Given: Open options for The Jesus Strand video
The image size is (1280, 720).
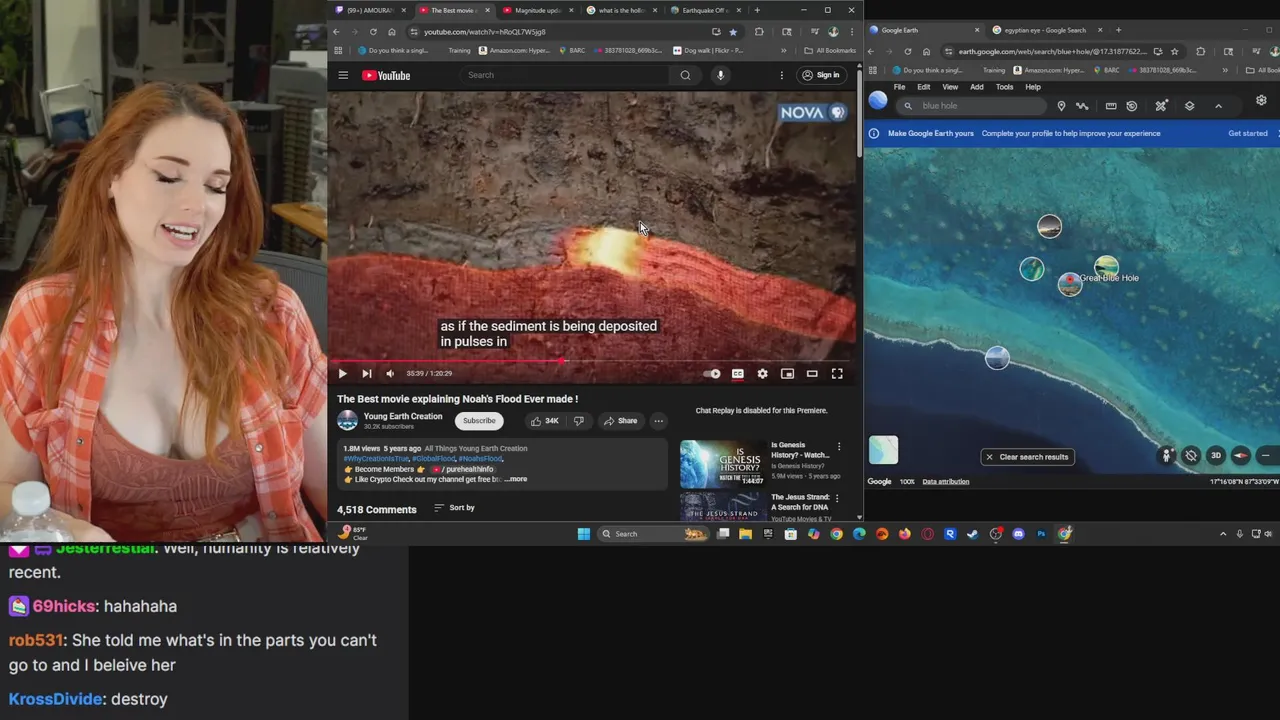Looking at the screenshot, I should [839, 498].
